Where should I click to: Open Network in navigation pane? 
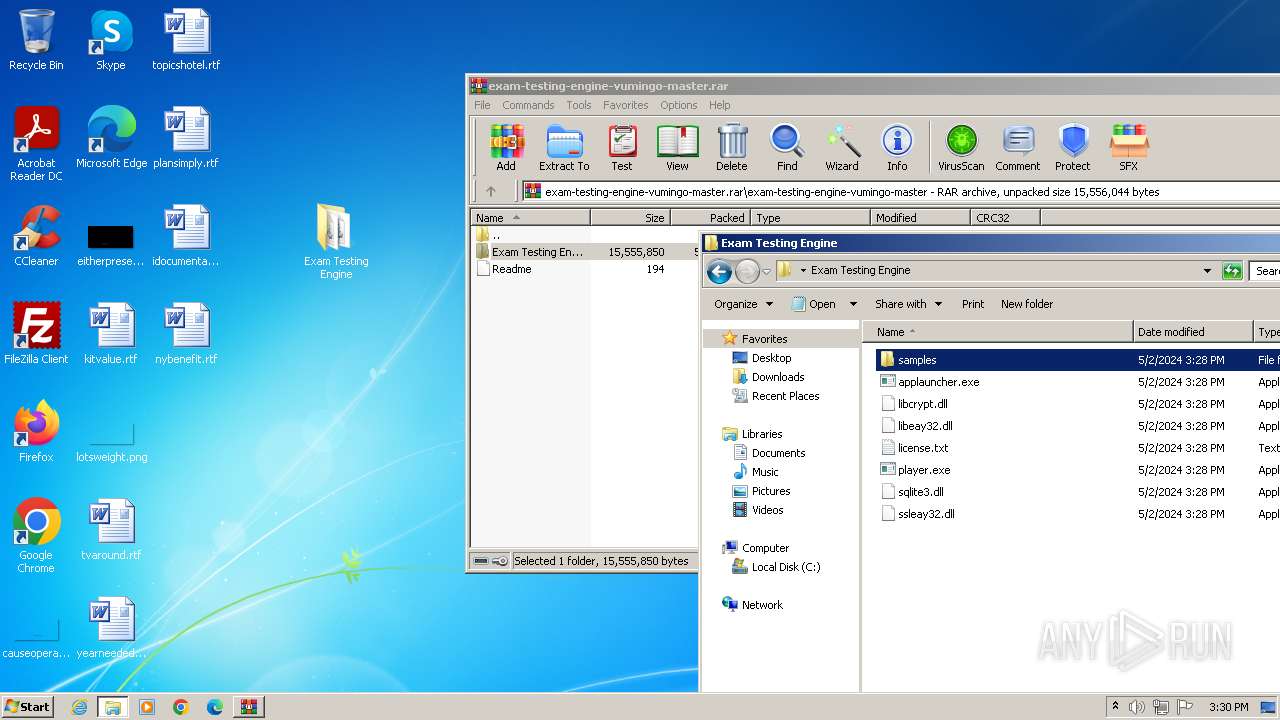point(752,605)
